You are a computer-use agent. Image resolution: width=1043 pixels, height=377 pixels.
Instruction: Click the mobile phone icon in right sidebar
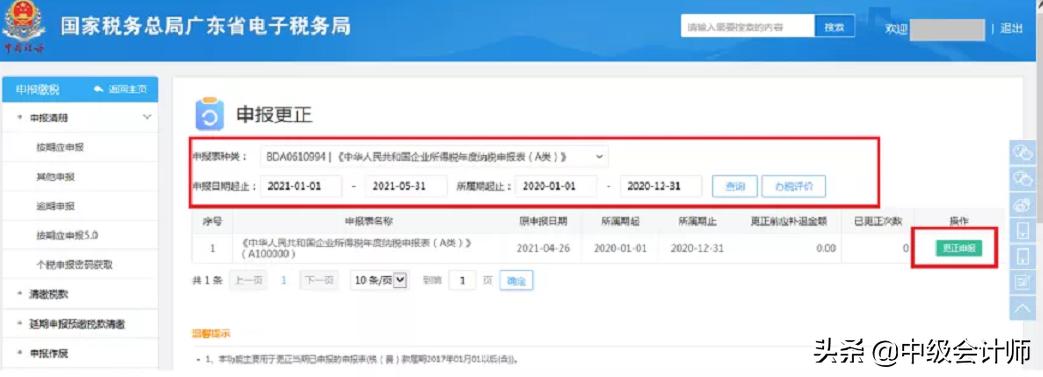coord(1023,231)
